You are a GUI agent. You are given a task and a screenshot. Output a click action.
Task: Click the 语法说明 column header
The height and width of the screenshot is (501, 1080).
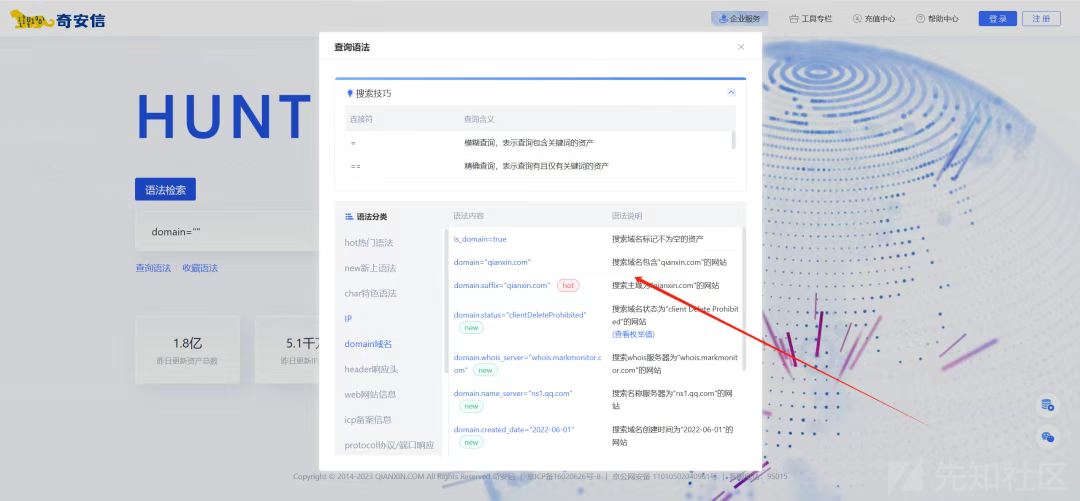[627, 216]
